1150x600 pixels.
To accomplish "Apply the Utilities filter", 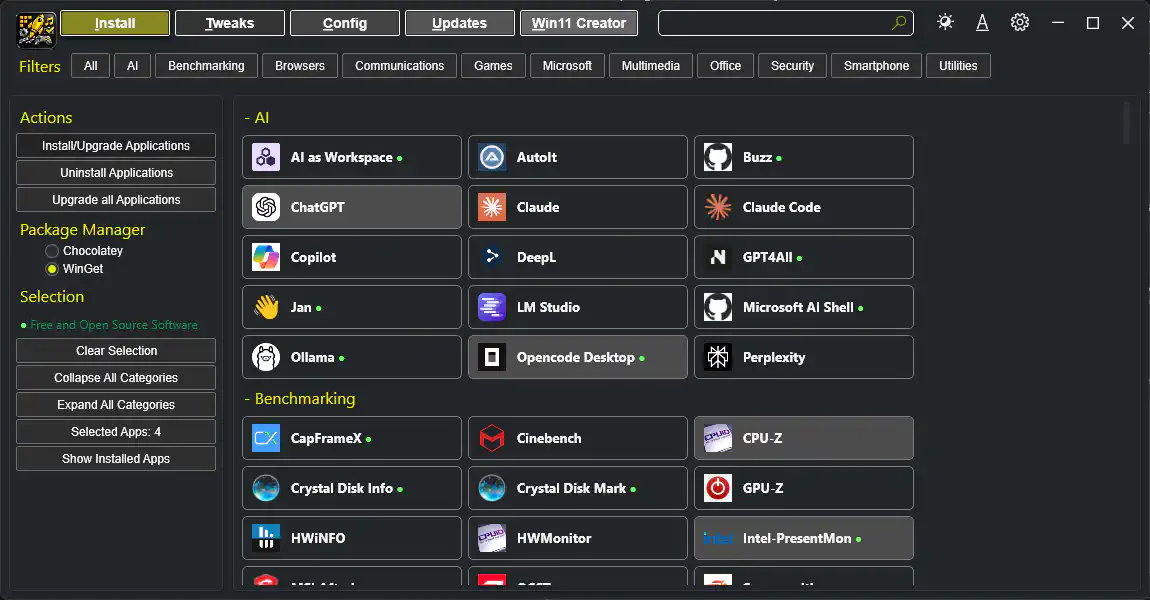I will point(958,65).
